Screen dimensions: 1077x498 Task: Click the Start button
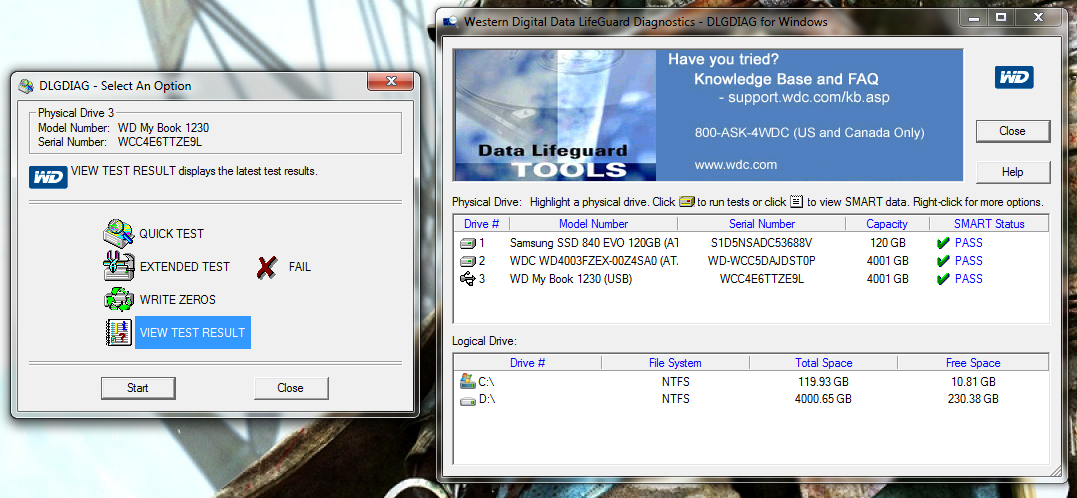pos(138,388)
